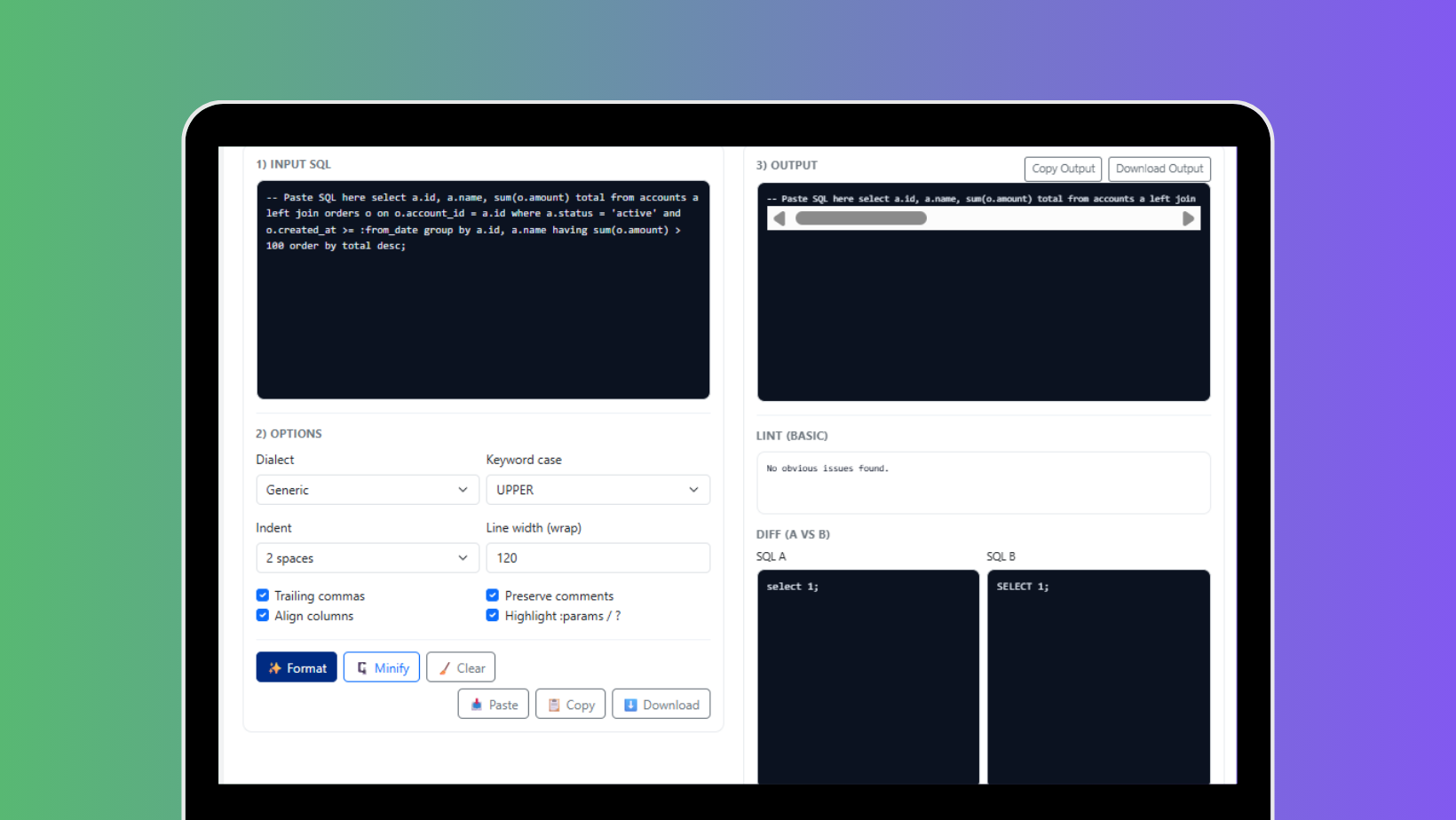Click the output scrollbar right arrow
This screenshot has height=820, width=1456.
point(1188,219)
